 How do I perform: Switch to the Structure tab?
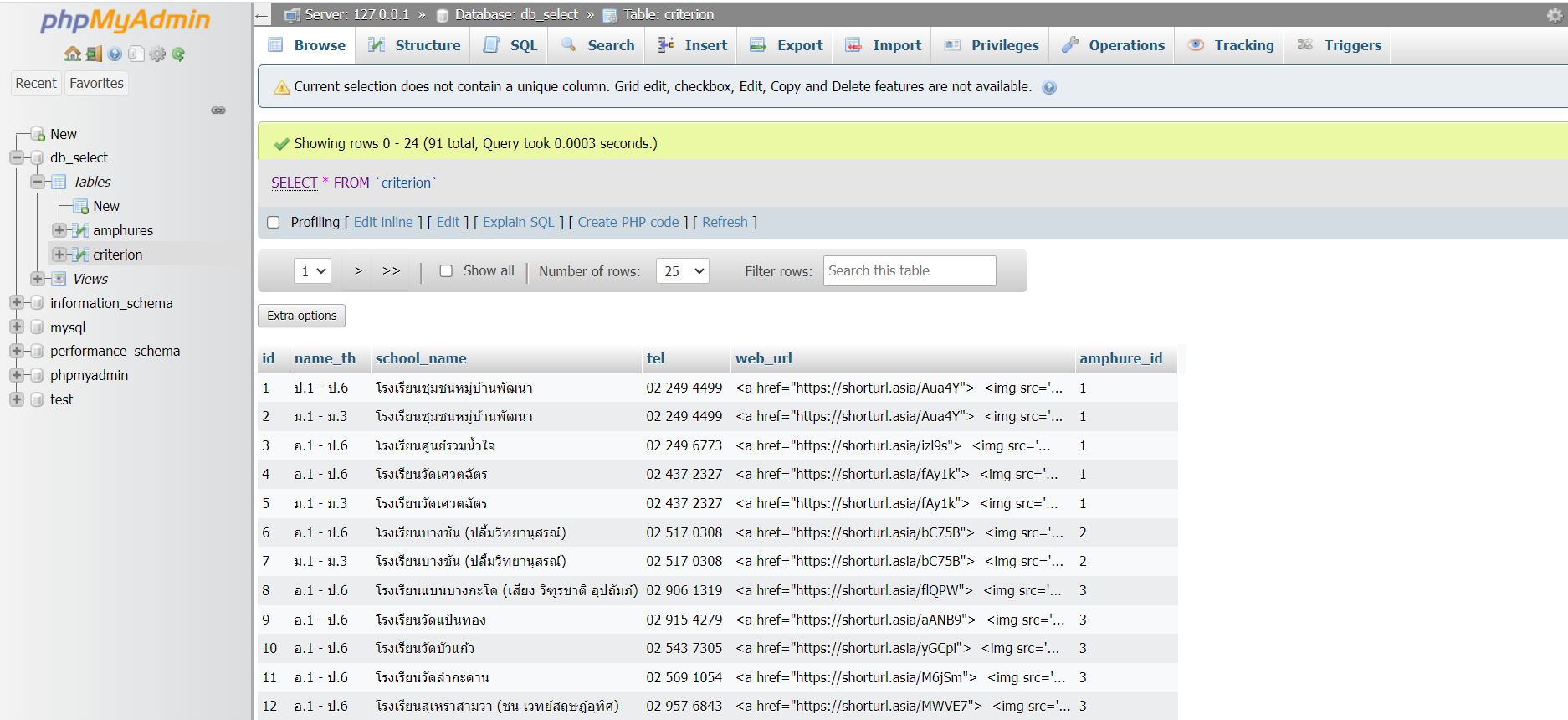(x=415, y=45)
